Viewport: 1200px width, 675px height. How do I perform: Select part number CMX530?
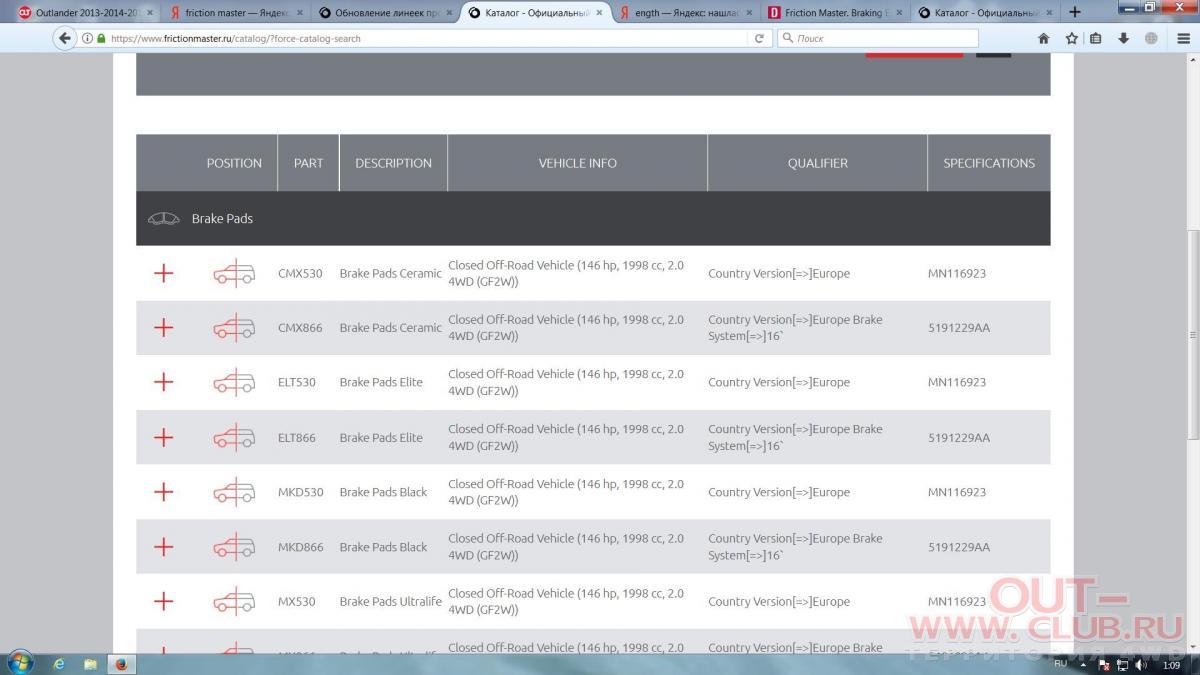click(300, 273)
